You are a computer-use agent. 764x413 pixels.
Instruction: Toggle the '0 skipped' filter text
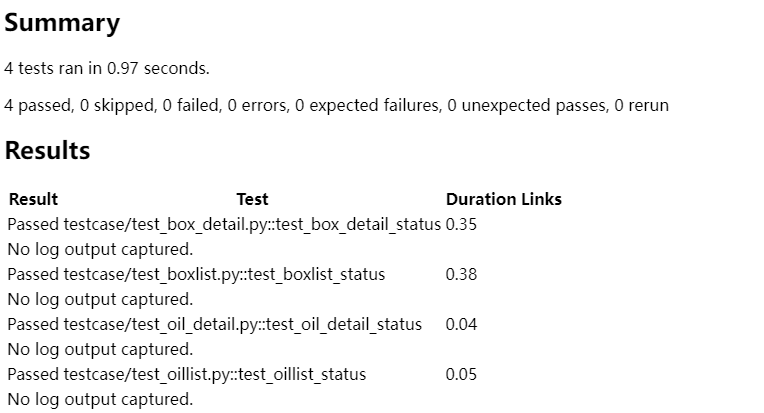(118, 106)
